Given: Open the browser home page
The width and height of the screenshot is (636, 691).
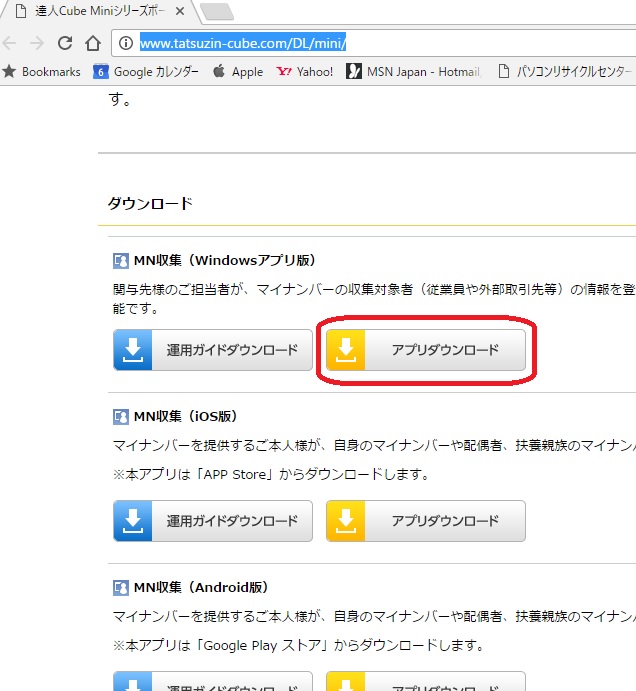Looking at the screenshot, I should pos(92,43).
